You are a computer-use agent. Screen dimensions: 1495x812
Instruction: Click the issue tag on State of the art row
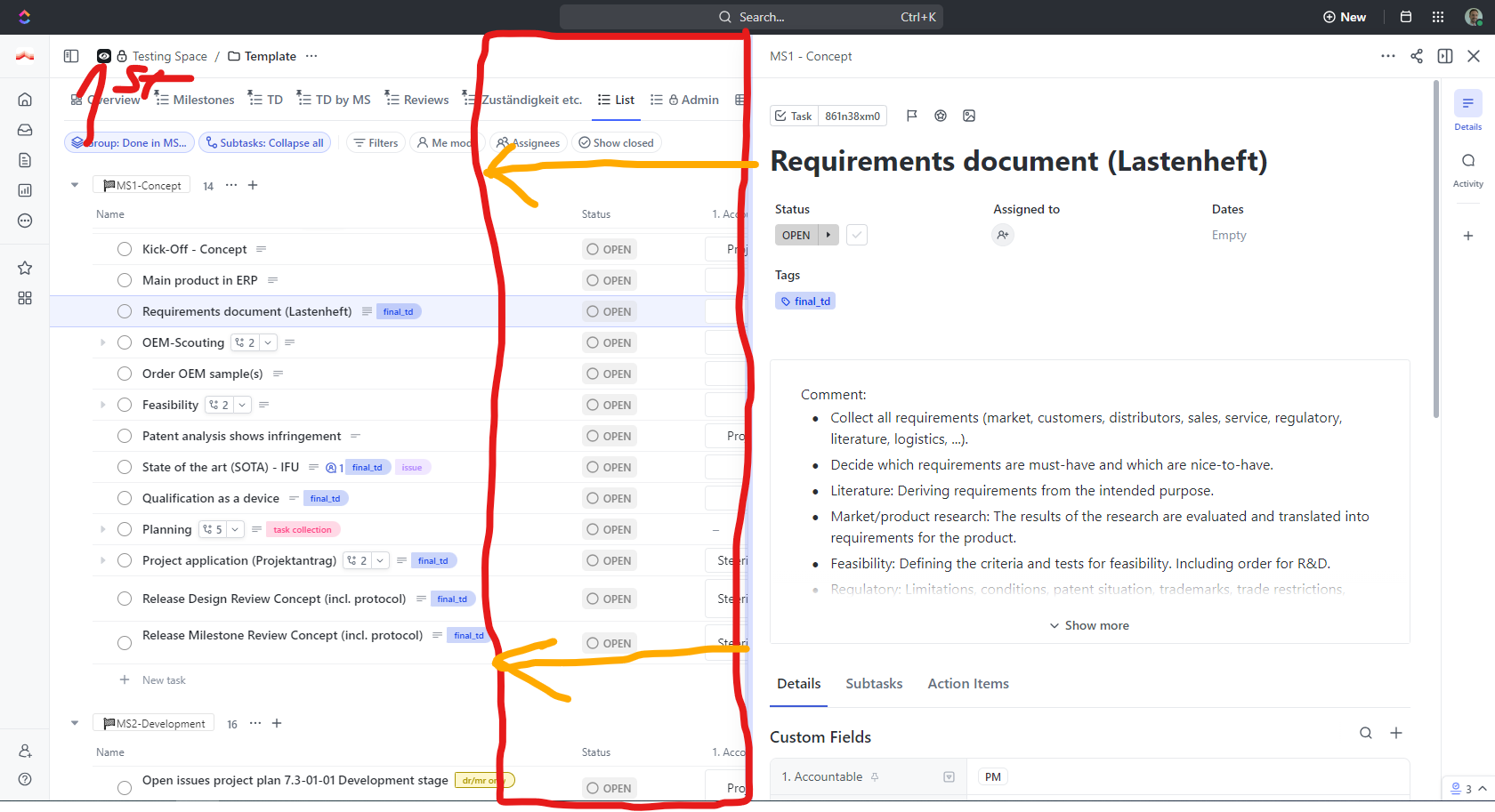click(412, 467)
